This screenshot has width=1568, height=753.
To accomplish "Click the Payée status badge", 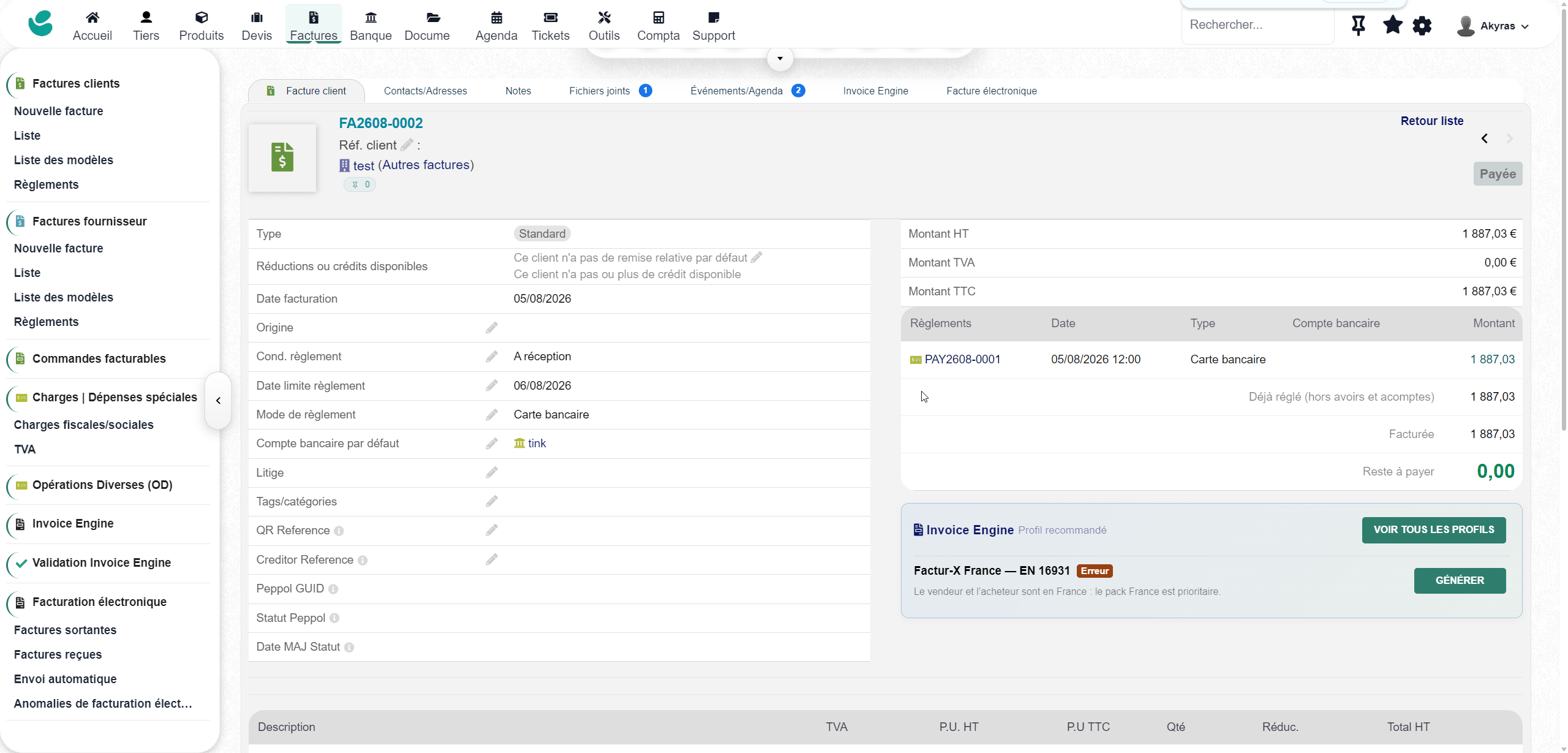I will tap(1498, 174).
